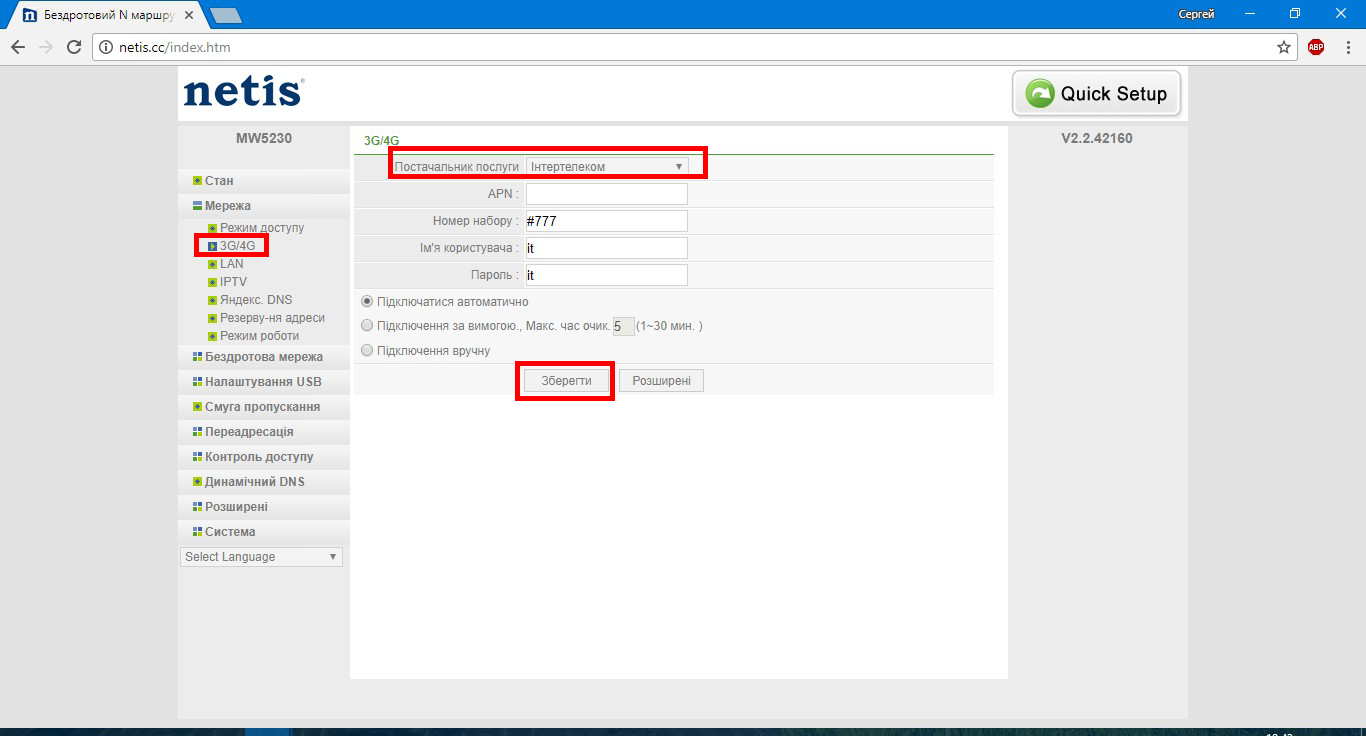The image size is (1366, 736).
Task: Click the Номер набору input field
Action: click(607, 221)
